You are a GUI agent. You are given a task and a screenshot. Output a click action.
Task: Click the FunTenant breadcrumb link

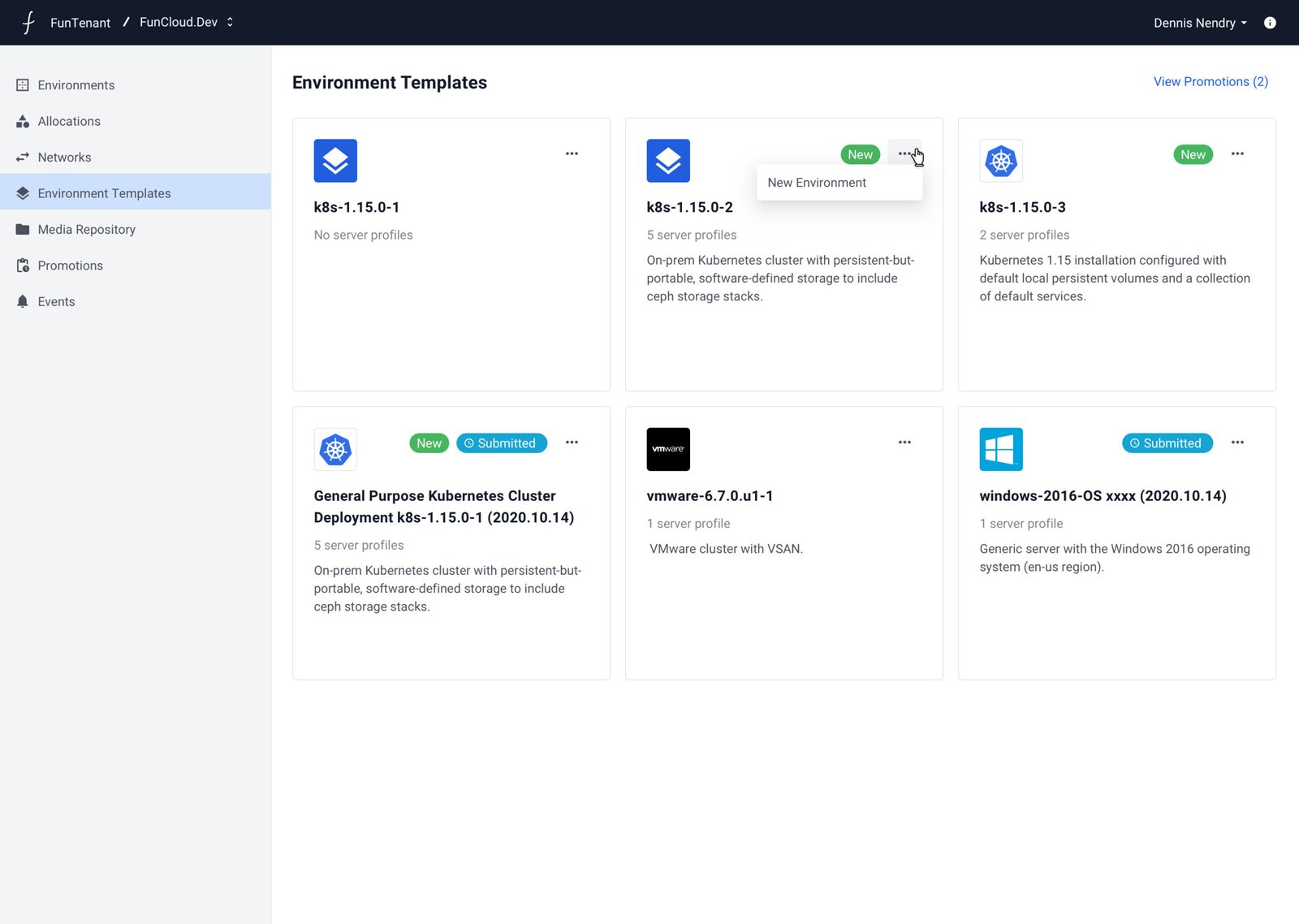coord(80,23)
